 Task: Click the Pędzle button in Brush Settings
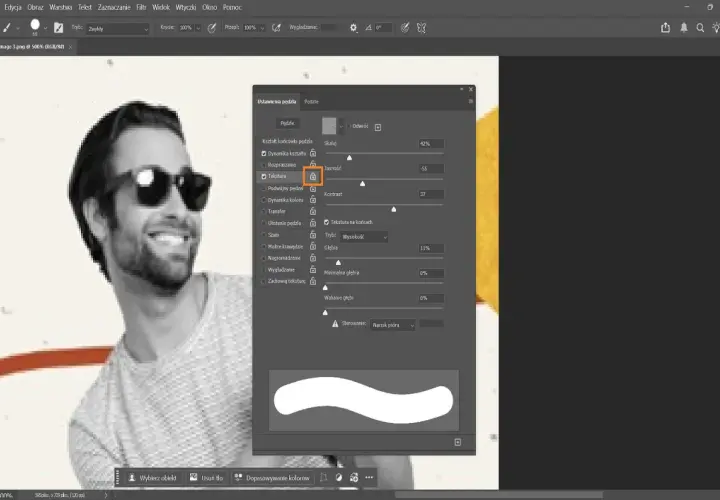(x=287, y=123)
